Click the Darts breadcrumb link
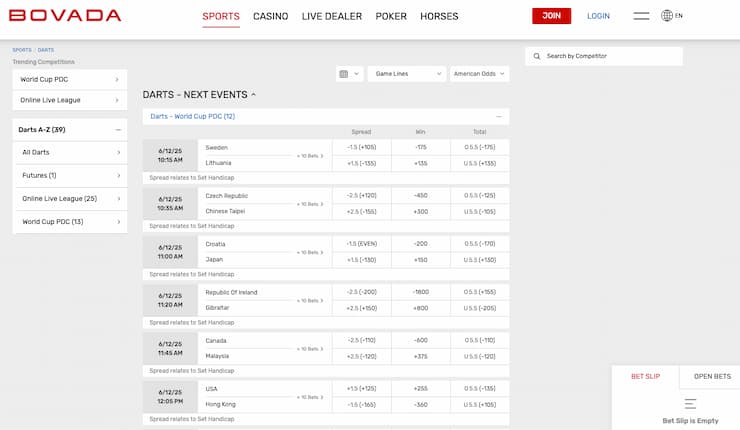 (x=46, y=50)
